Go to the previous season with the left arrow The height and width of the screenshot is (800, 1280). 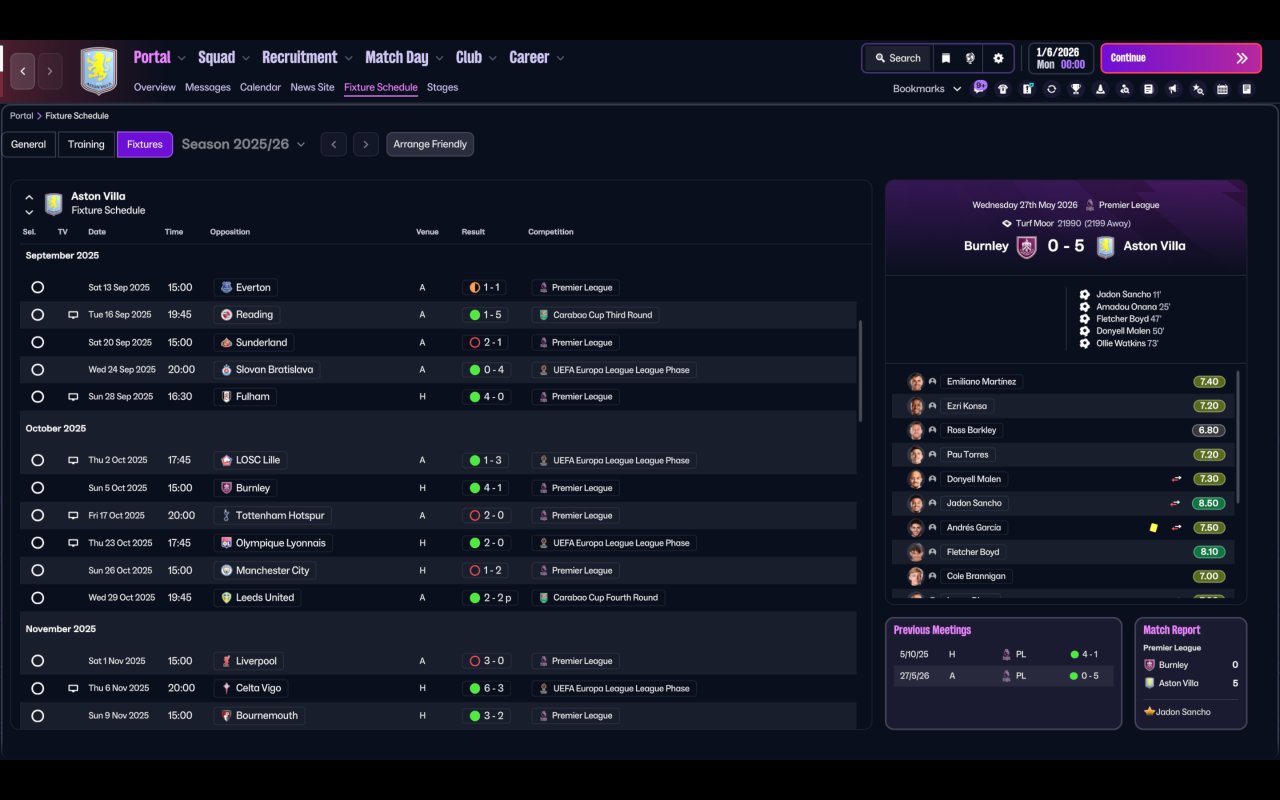[x=334, y=145]
